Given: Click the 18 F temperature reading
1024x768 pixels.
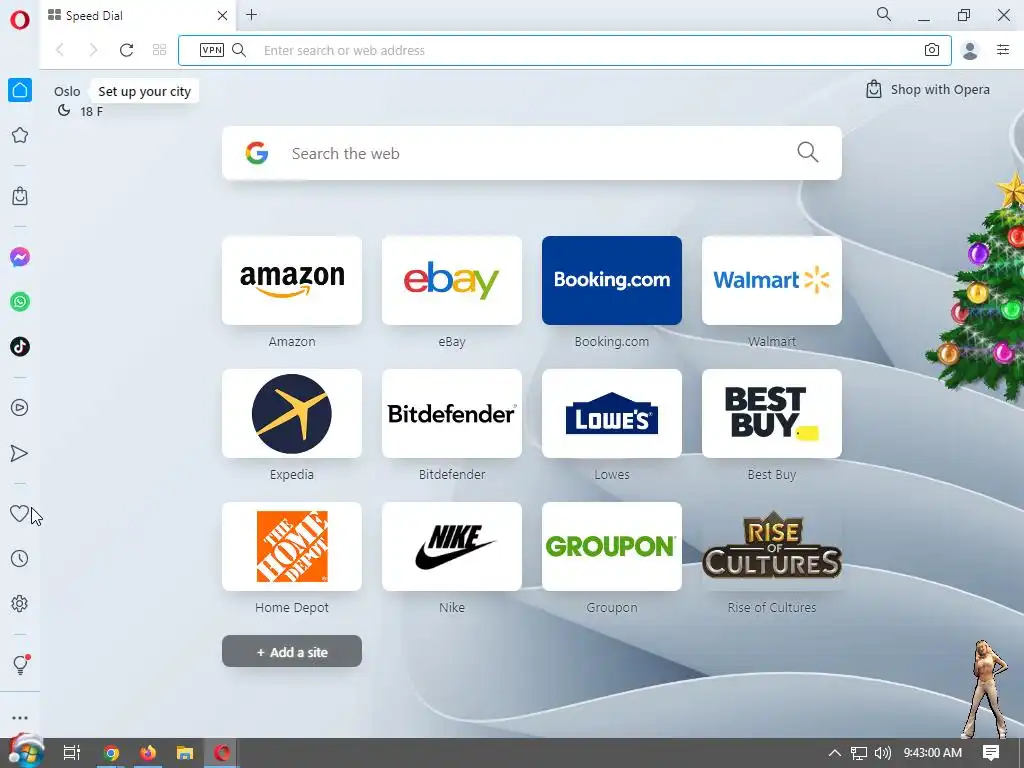Looking at the screenshot, I should click(x=91, y=112).
